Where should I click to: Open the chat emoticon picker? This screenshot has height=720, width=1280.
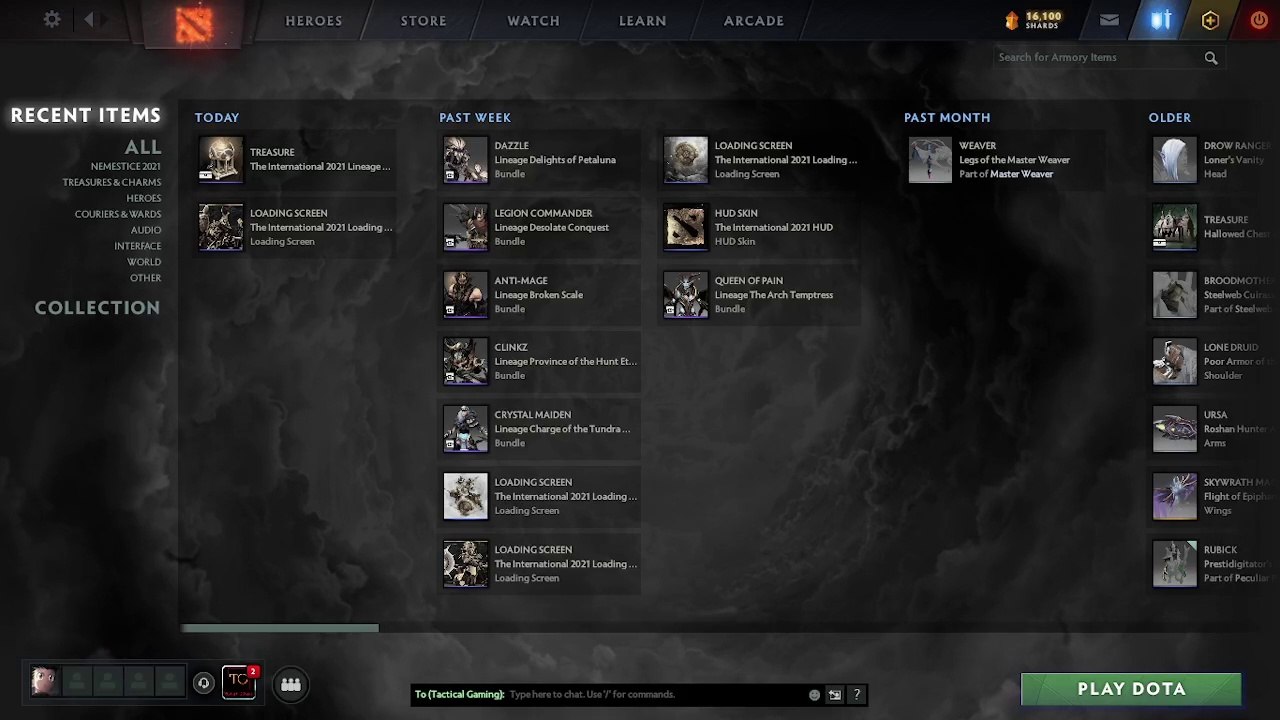click(x=814, y=695)
